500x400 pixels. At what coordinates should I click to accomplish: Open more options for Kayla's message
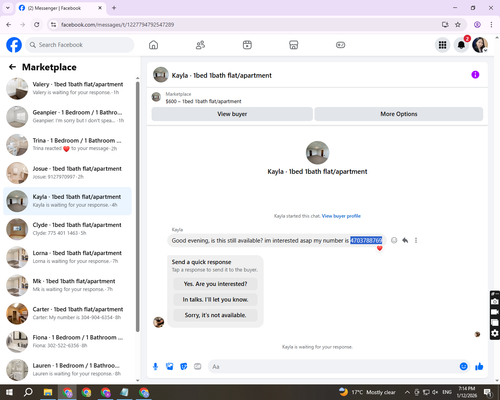pyautogui.click(x=416, y=240)
